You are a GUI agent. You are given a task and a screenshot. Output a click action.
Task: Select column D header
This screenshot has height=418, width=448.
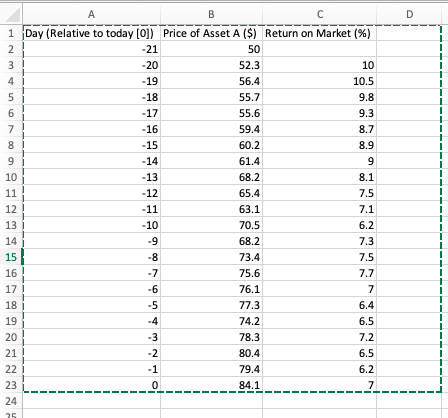(x=410, y=14)
